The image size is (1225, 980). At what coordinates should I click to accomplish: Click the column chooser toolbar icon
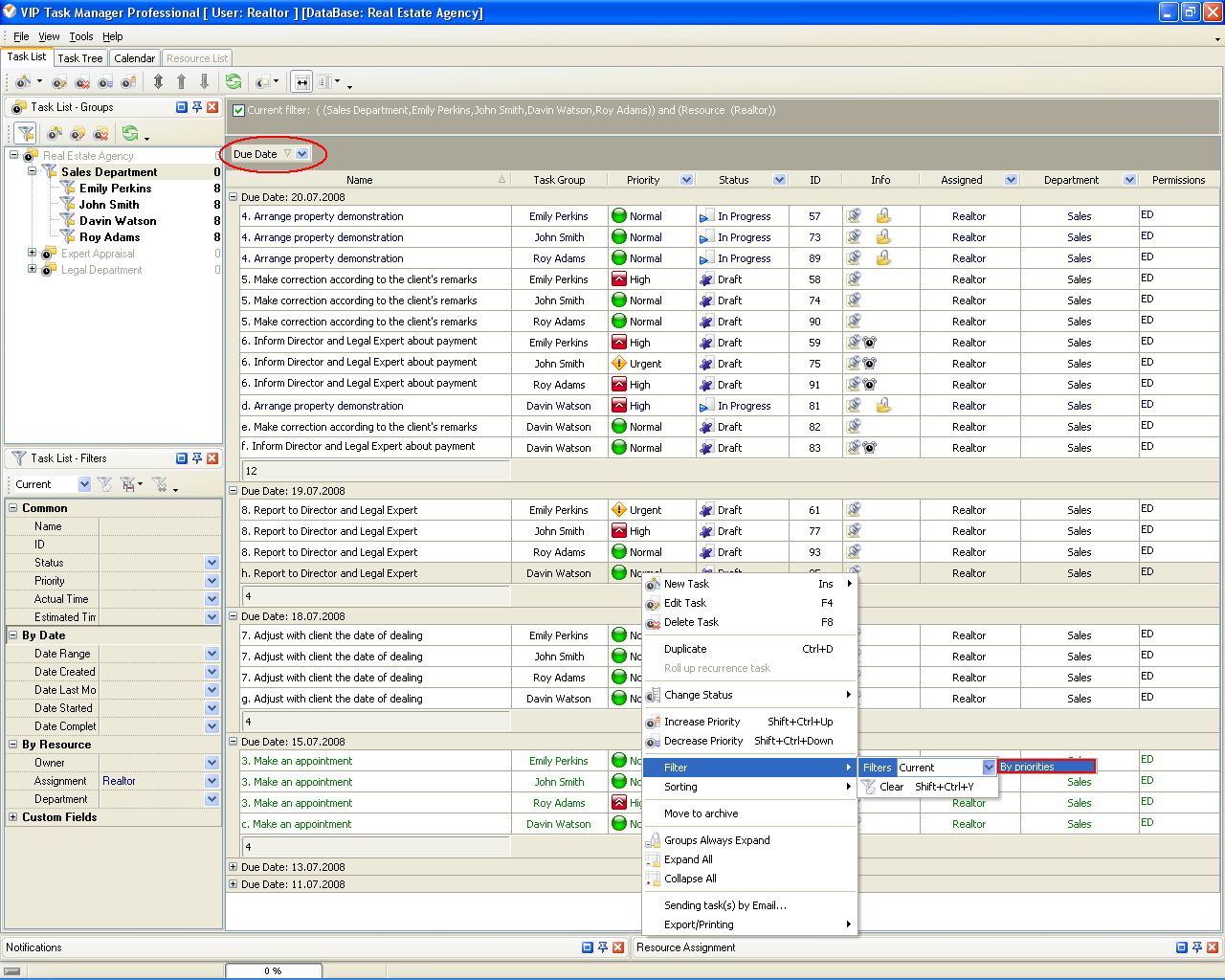tap(325, 82)
